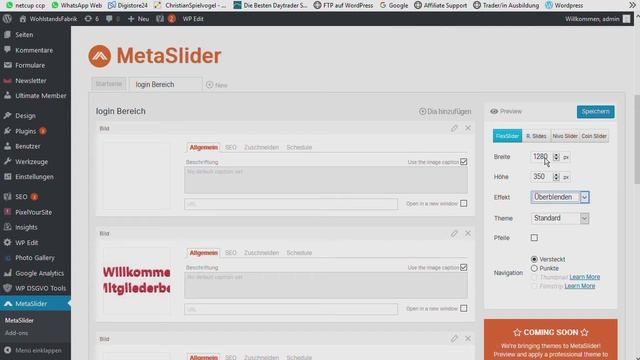Edit the first Bild slide with pencil icon
The image size is (640, 360).
454,128
